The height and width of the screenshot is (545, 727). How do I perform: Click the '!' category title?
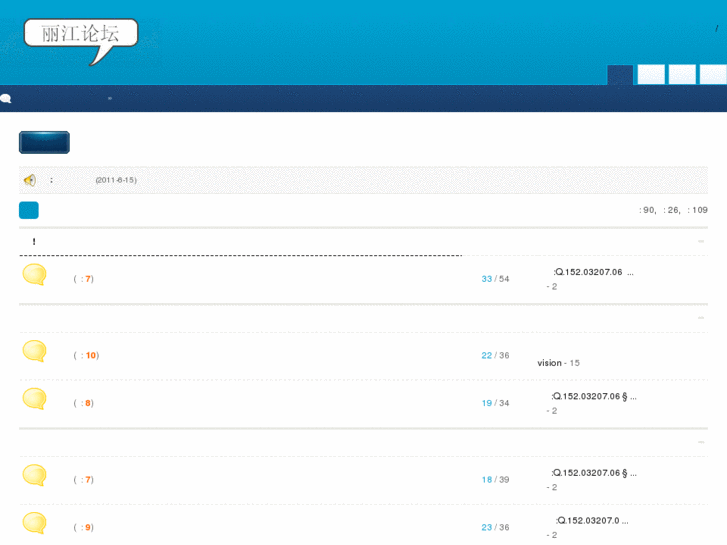tap(34, 242)
